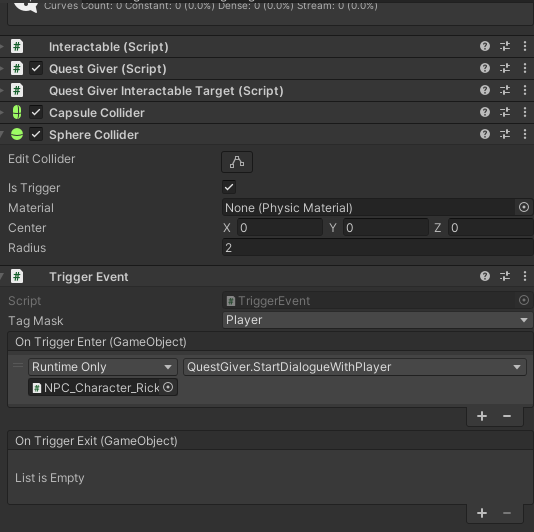Click the Sphere Collider green icon
The image size is (534, 532).
click(17, 134)
